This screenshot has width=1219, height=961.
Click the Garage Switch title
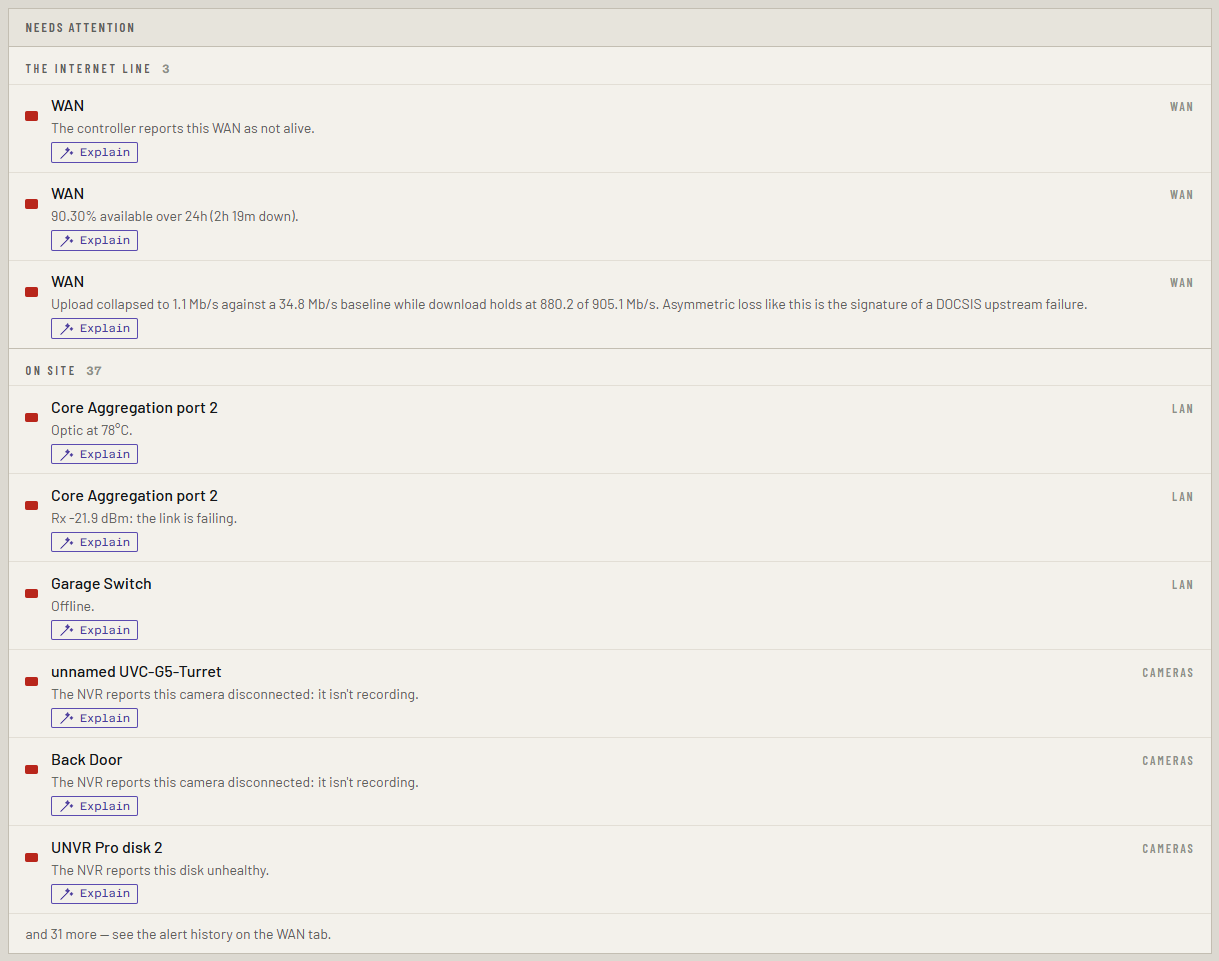pos(101,584)
